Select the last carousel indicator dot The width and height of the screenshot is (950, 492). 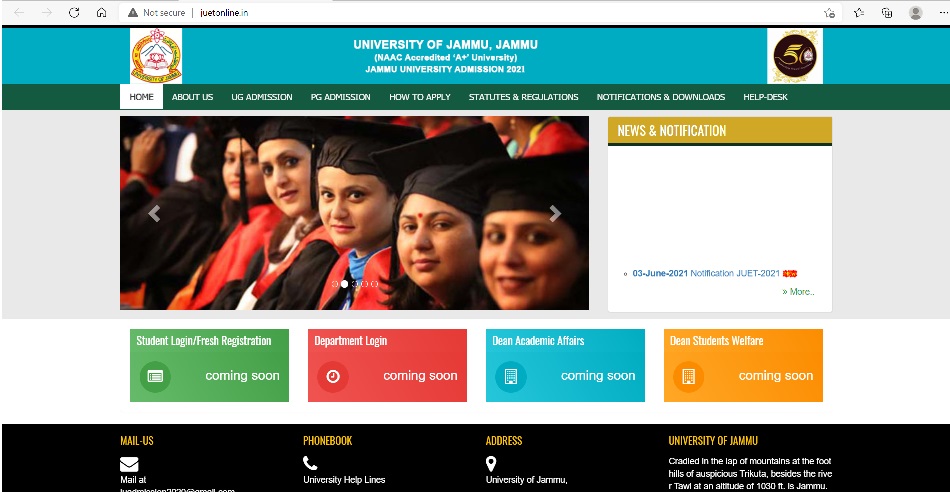(x=374, y=284)
